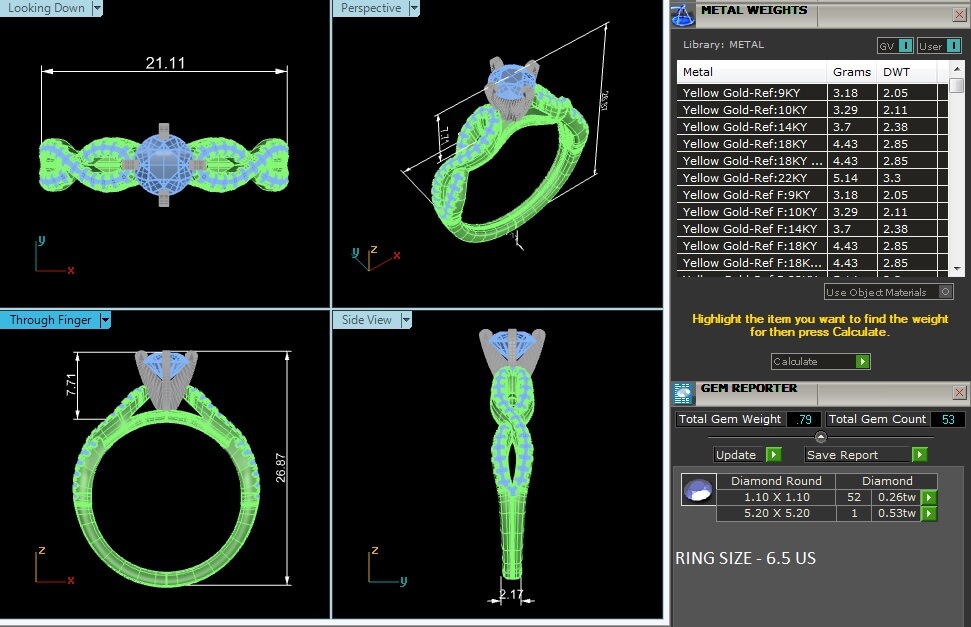The image size is (971, 627).
Task: Select Yellow Gold-Ref:14KY metal row
Action: [x=752, y=127]
